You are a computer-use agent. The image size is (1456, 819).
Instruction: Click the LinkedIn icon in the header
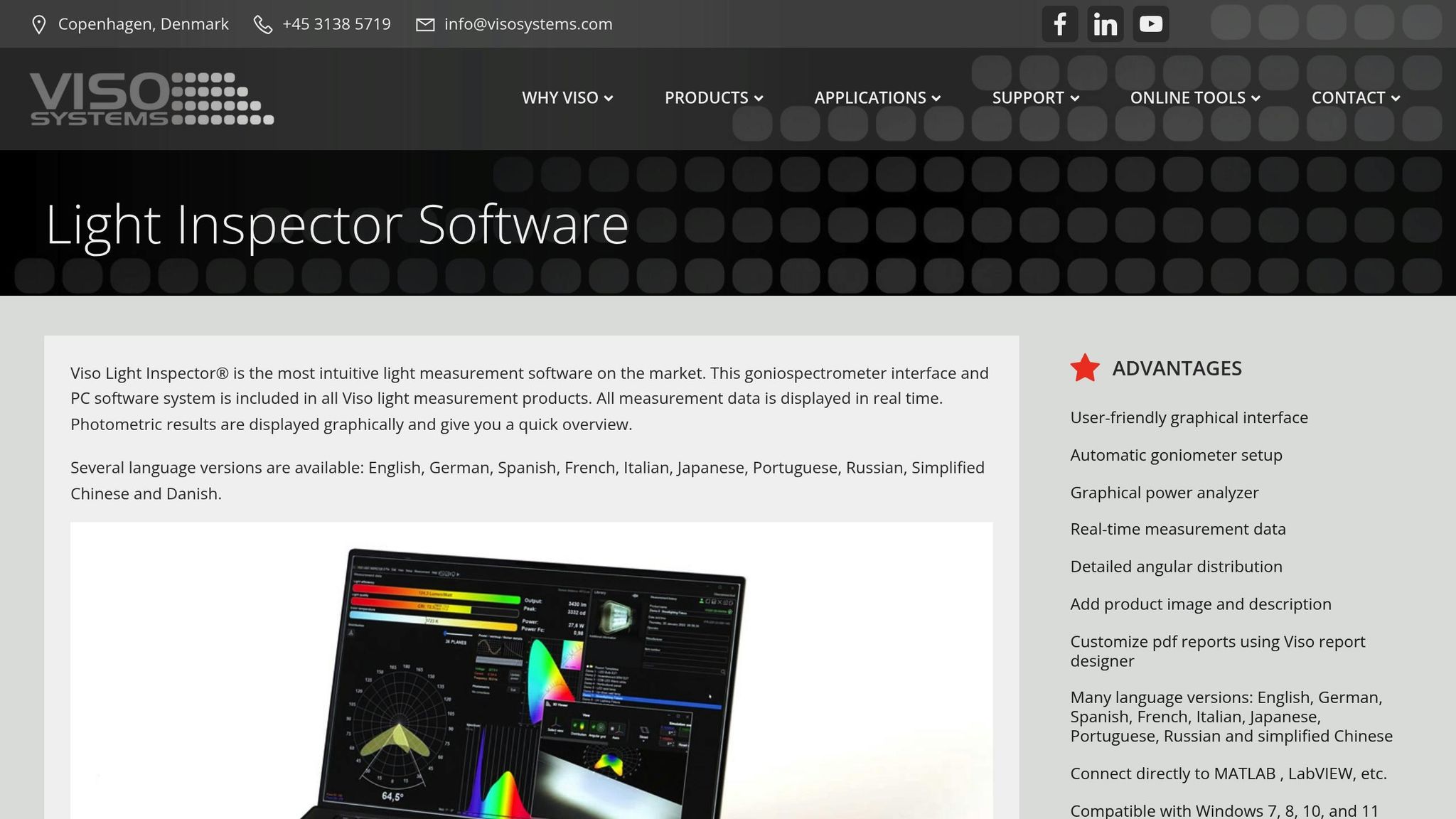pos(1105,23)
